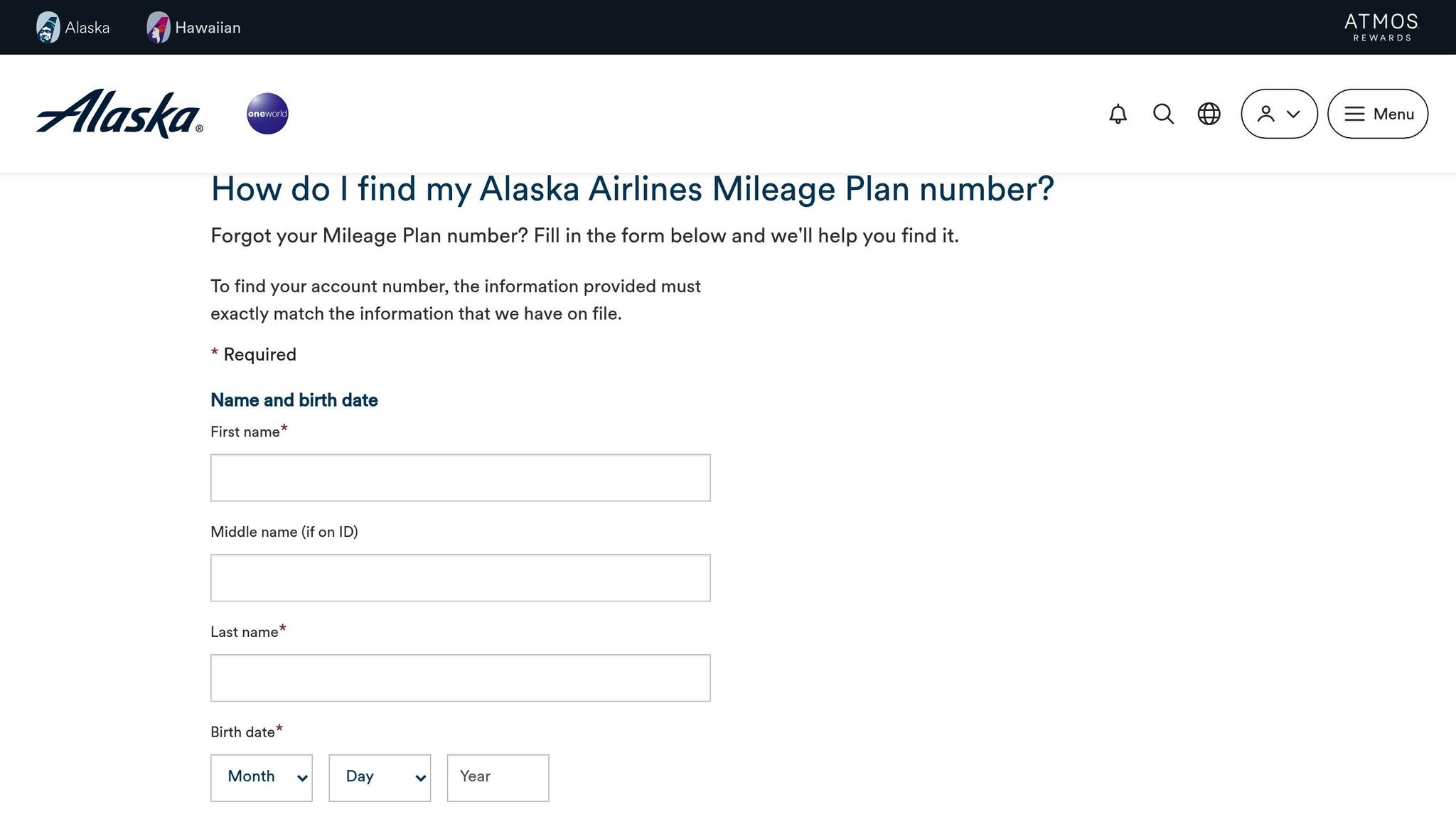This screenshot has width=1456, height=819.
Task: Click the Atmos Rewards link
Action: click(x=1379, y=27)
